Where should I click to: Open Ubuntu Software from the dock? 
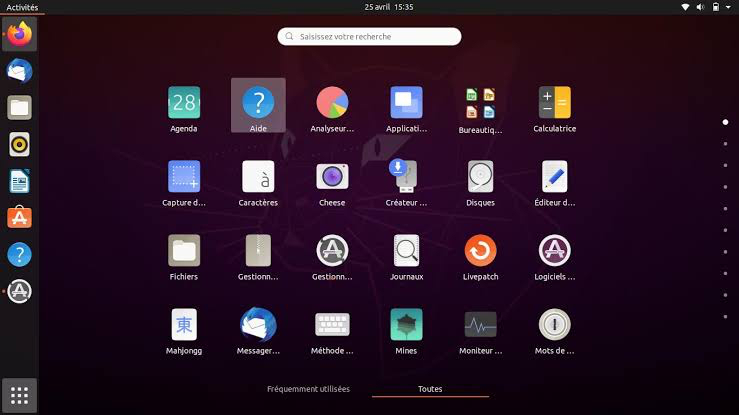19,218
